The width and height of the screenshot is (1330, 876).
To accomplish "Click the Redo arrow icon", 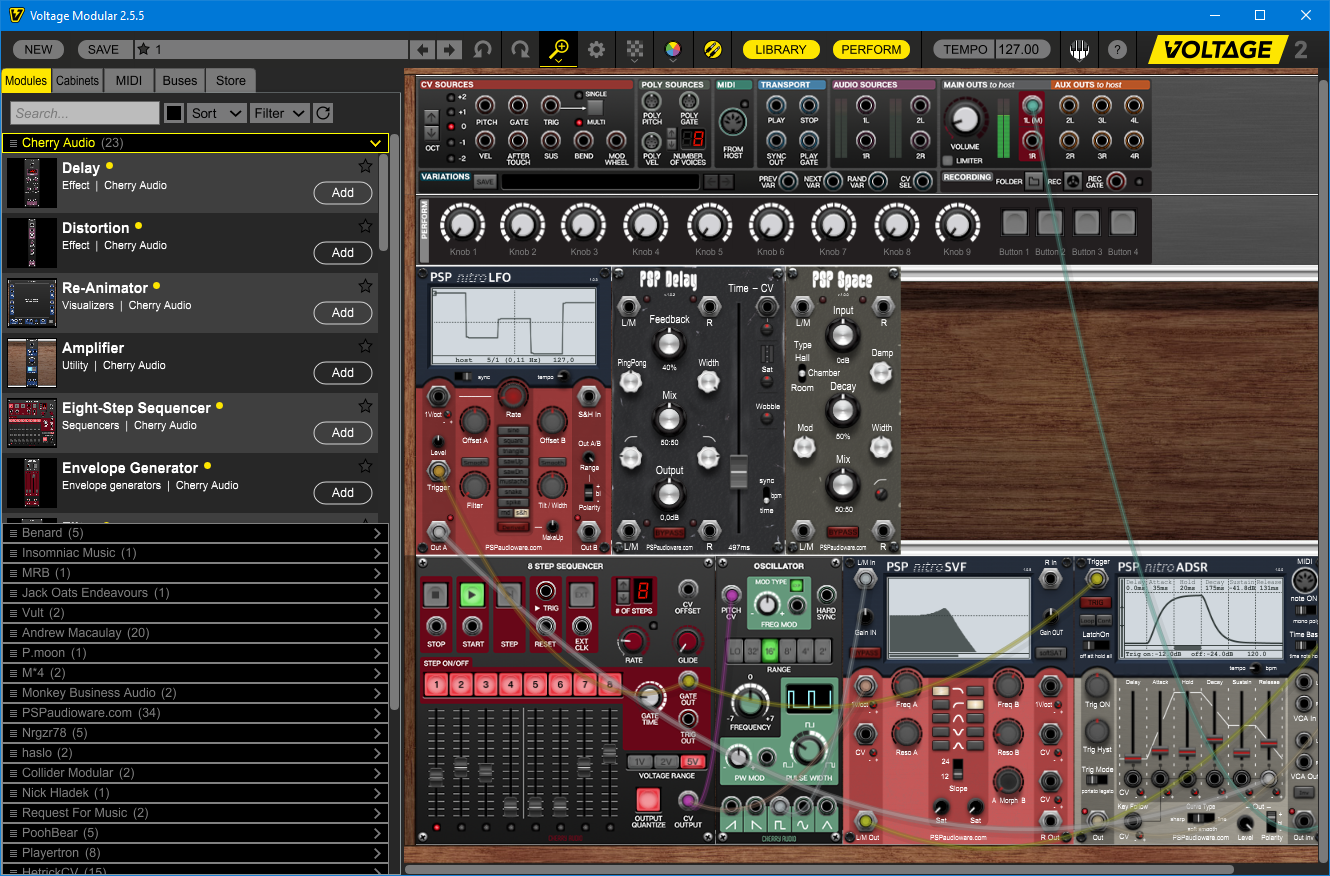I will click(520, 49).
